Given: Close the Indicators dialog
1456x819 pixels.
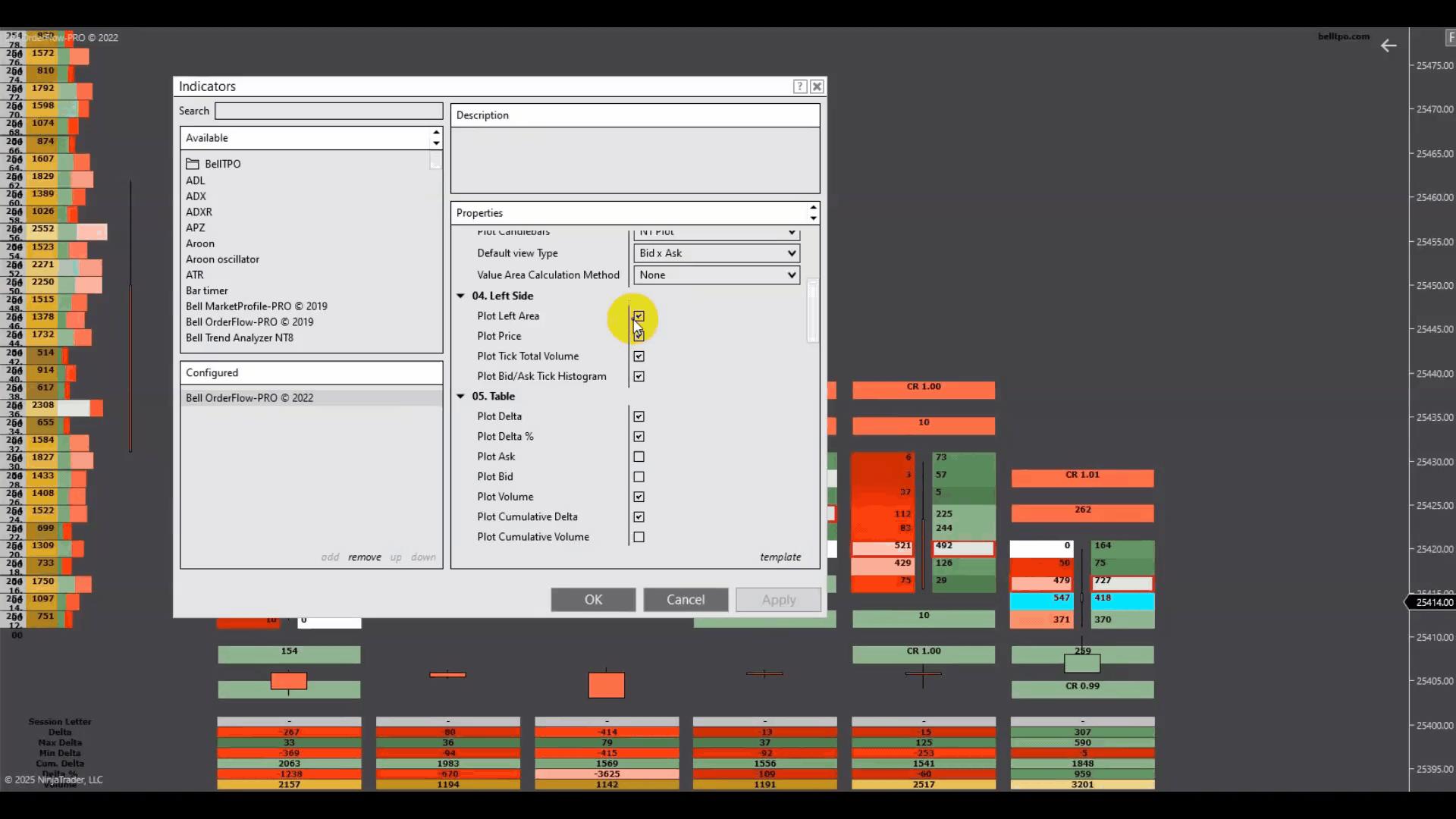Looking at the screenshot, I should point(817,86).
